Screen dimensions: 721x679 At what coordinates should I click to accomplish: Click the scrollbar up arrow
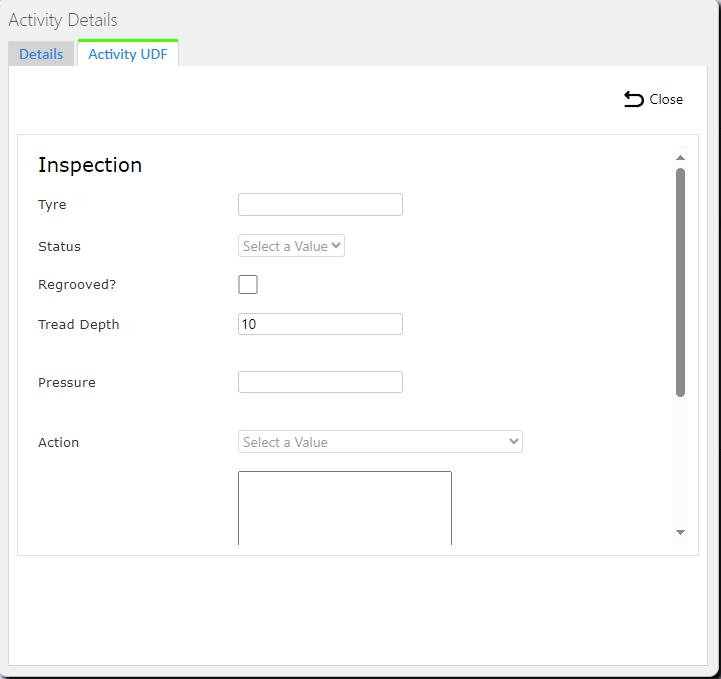tap(681, 158)
